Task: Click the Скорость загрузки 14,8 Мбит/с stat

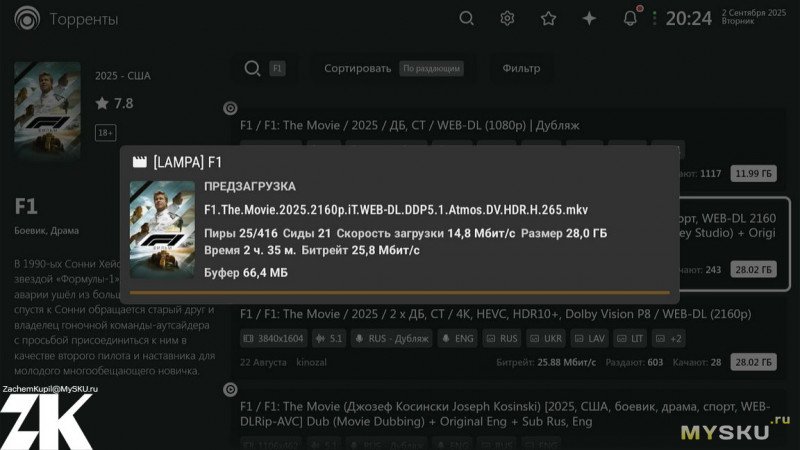Action: [426, 233]
